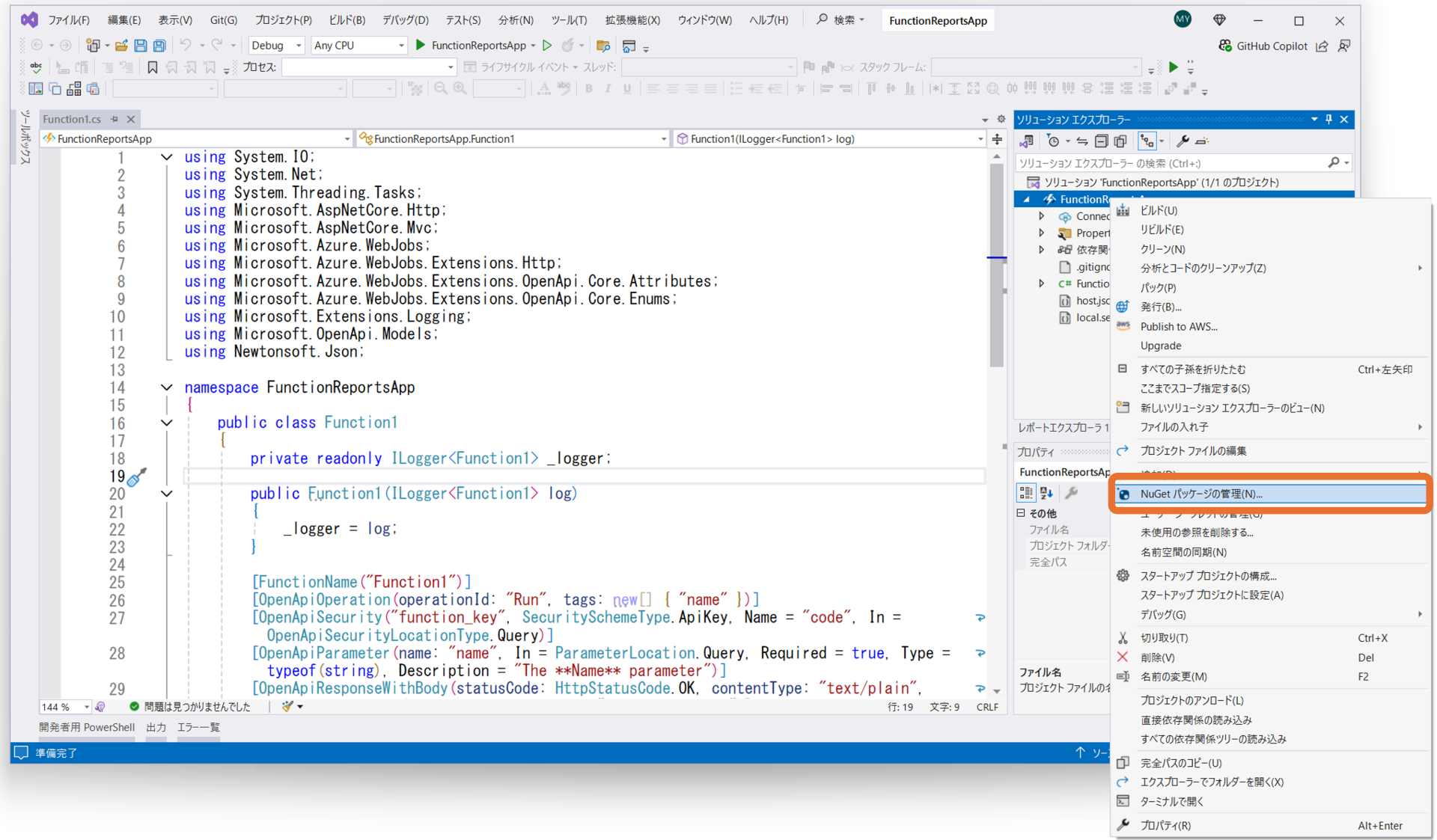Select NuGet パッケージの管理(N)... from context menu
1437x840 pixels.
(1270, 494)
